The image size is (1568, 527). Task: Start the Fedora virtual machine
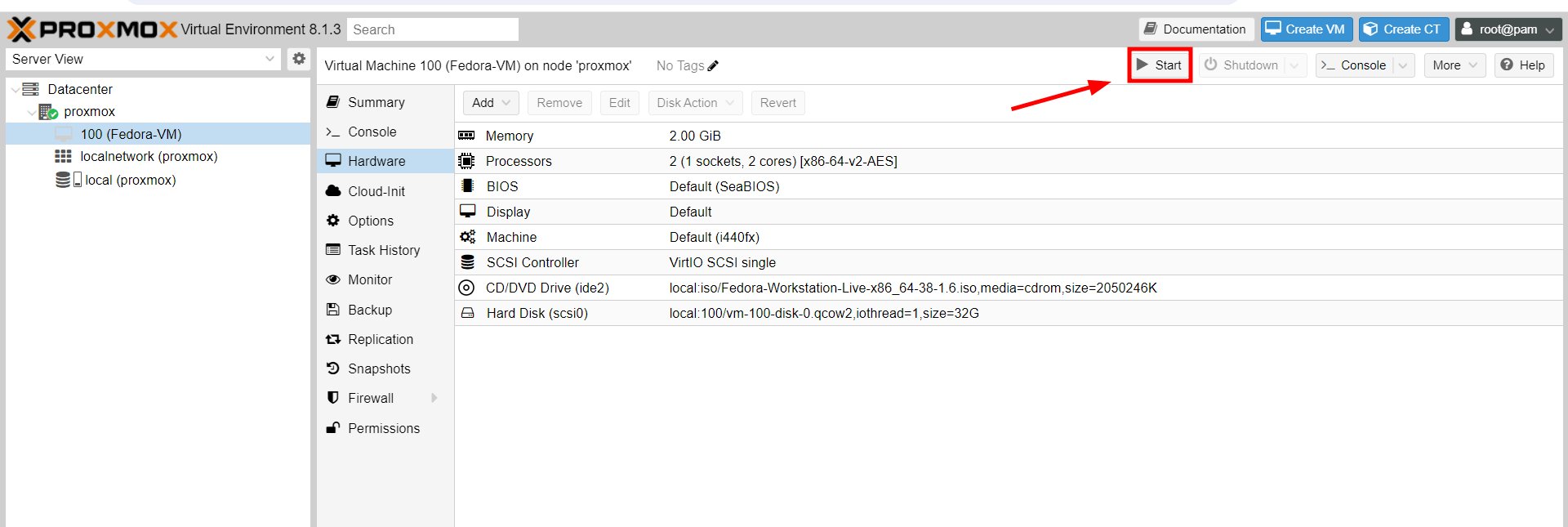1160,65
